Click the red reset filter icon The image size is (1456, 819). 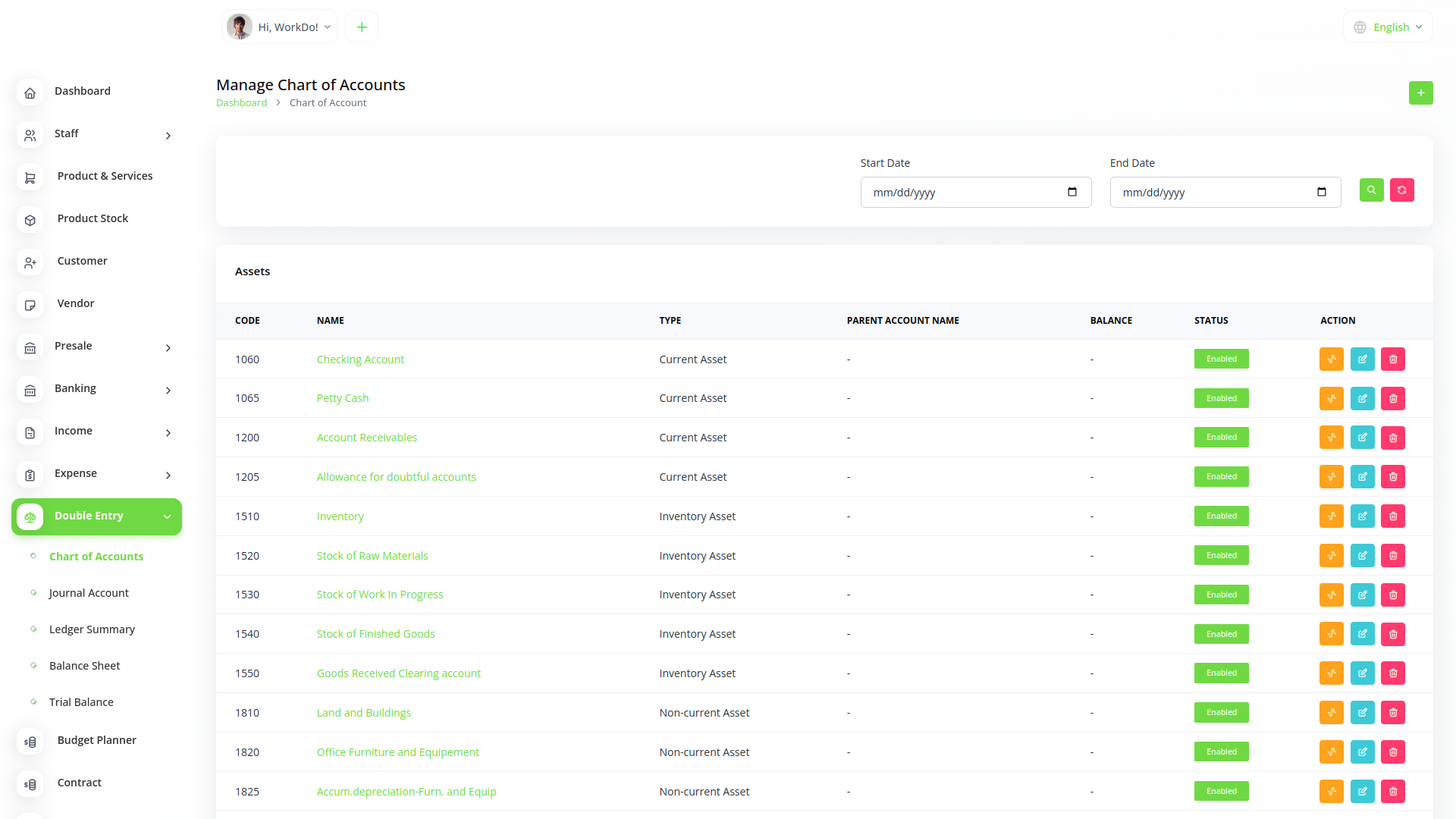click(1401, 190)
